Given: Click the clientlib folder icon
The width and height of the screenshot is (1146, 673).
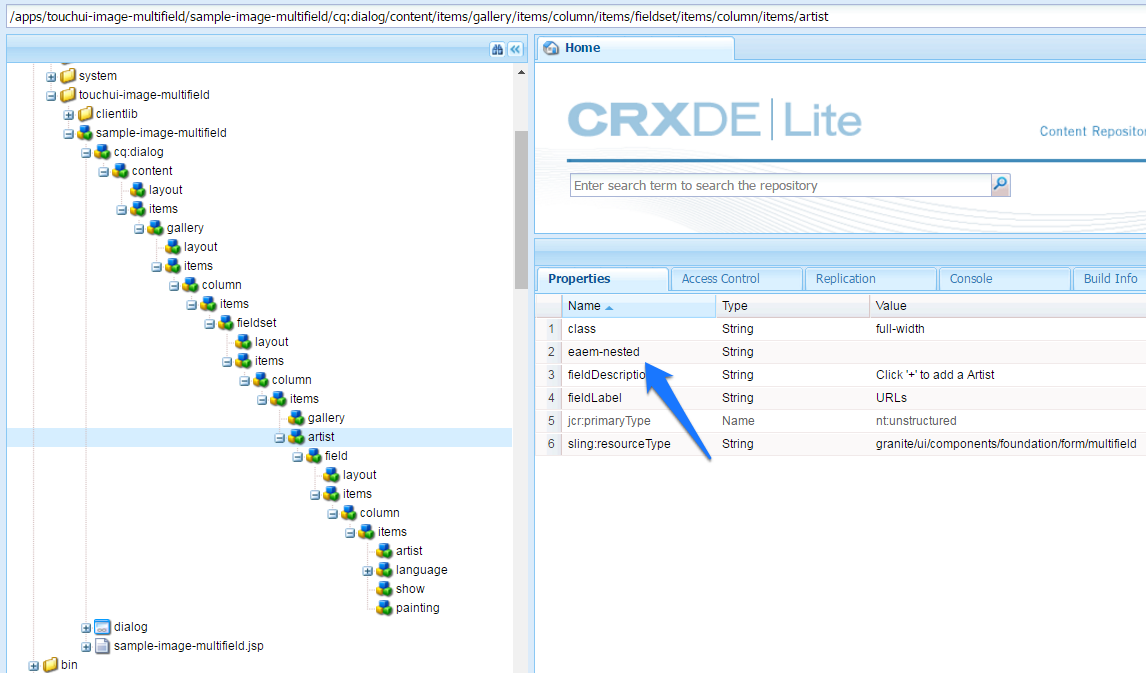Looking at the screenshot, I should point(86,113).
